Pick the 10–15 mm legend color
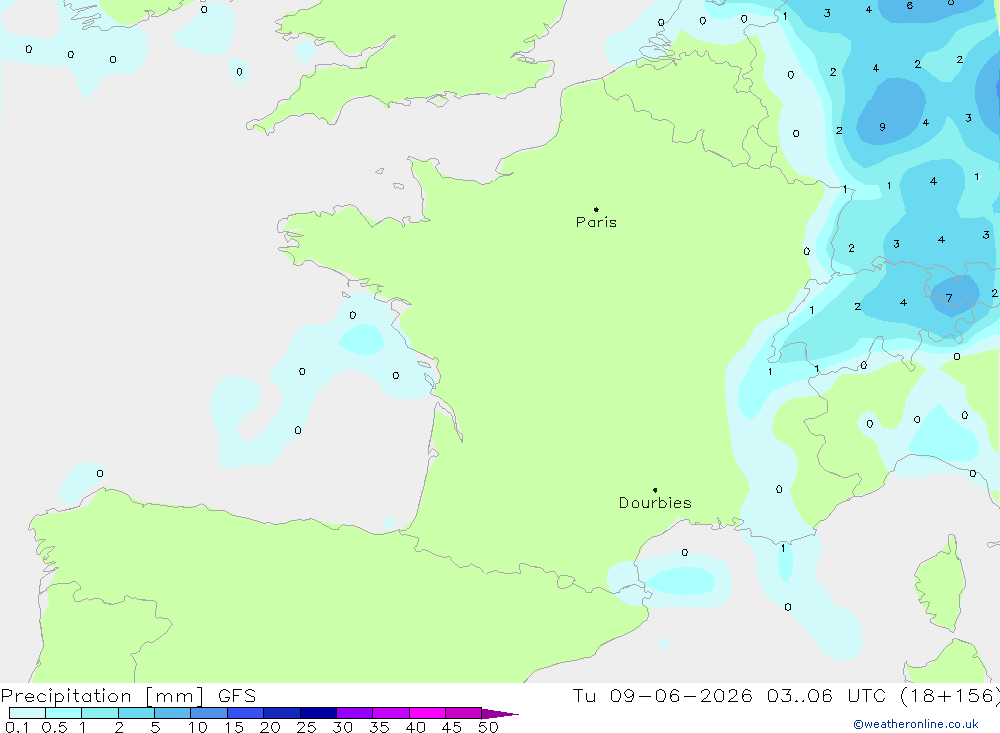 pos(209,713)
